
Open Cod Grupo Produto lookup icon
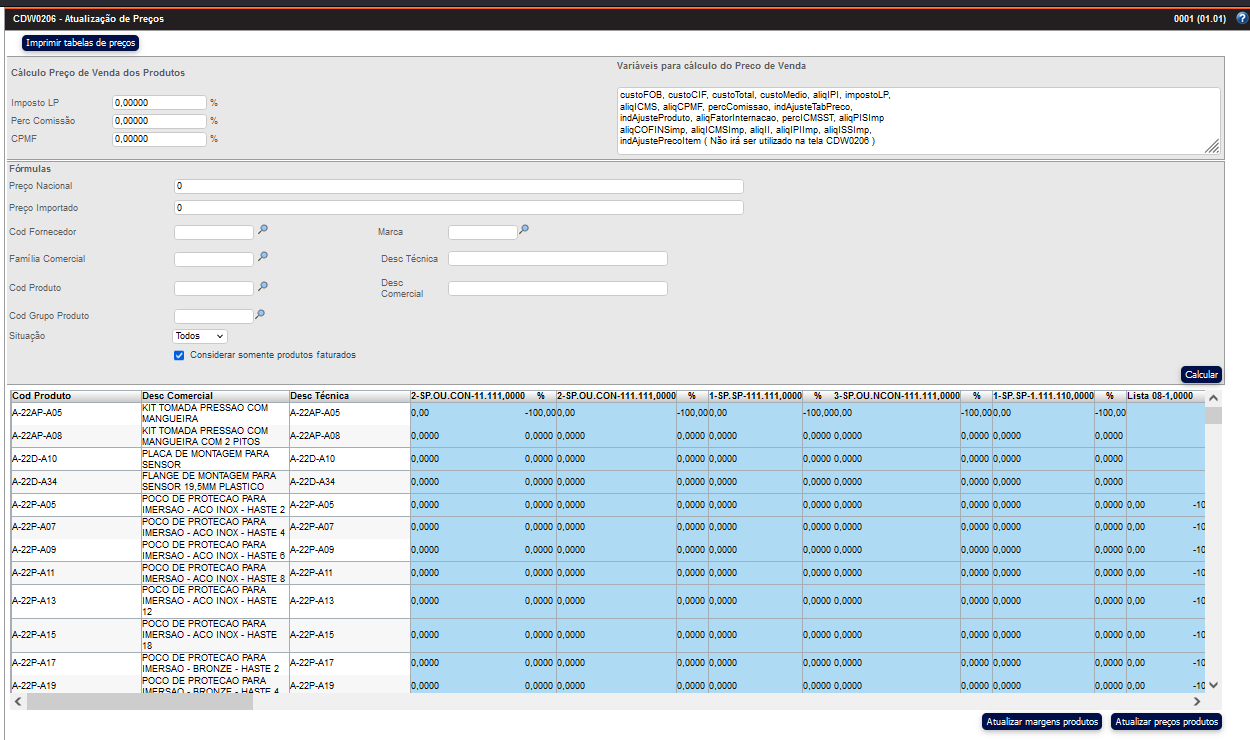(260, 314)
